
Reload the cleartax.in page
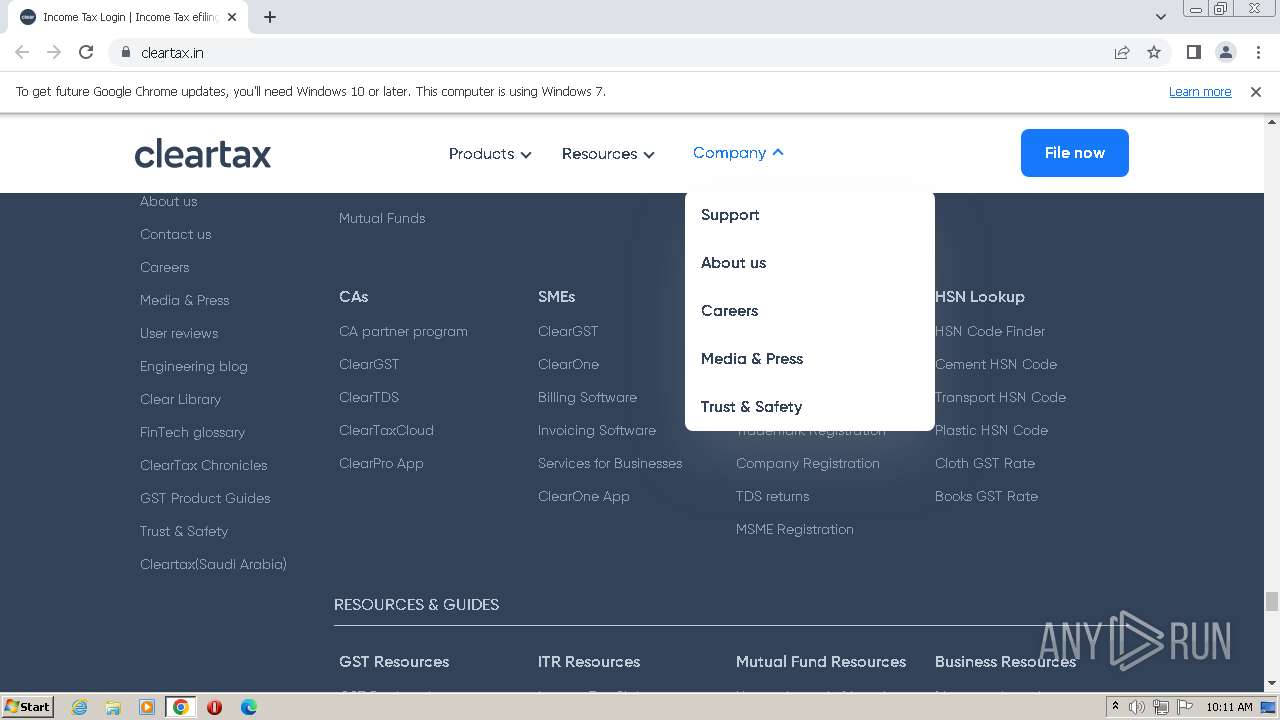pyautogui.click(x=86, y=52)
